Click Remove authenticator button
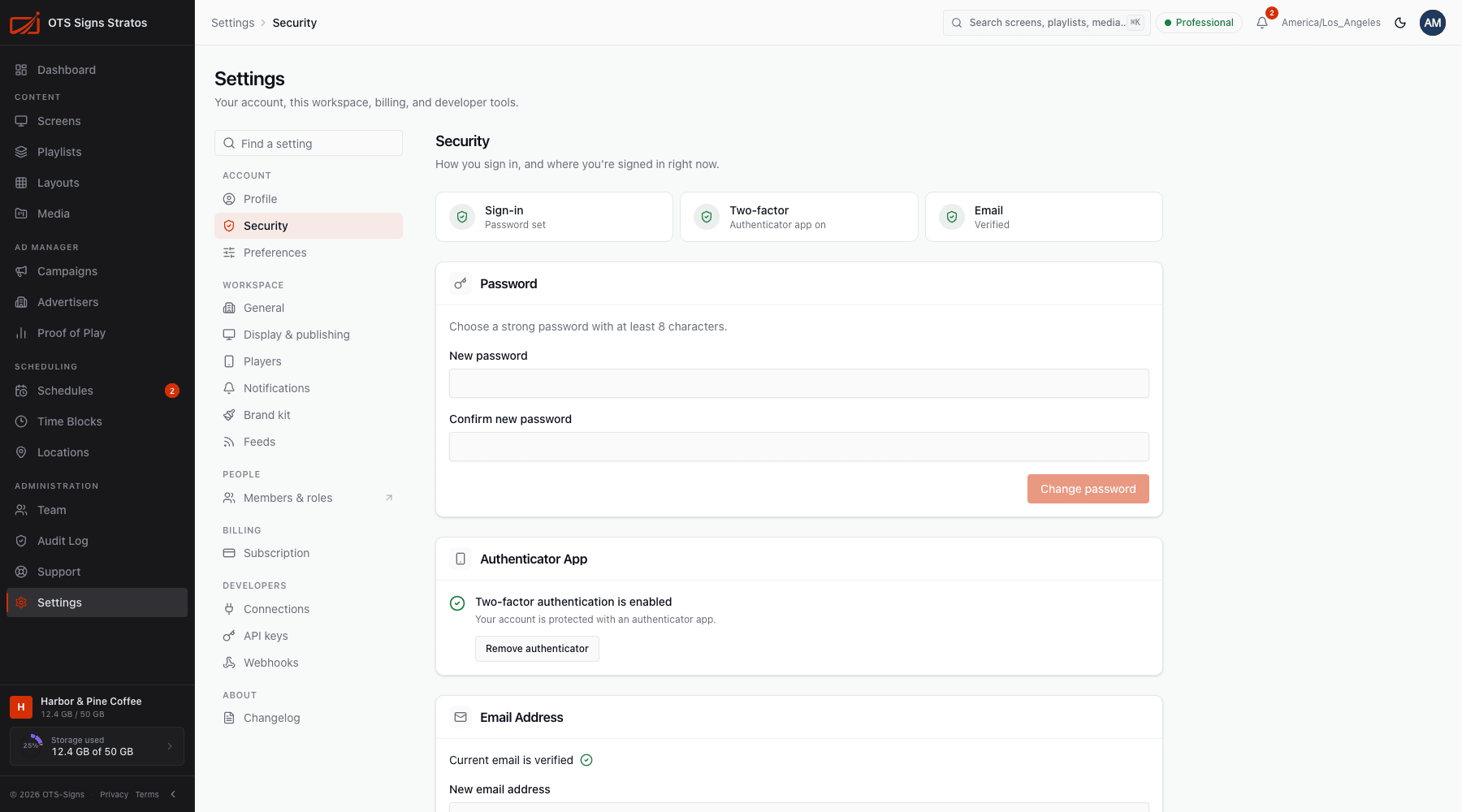This screenshot has width=1462, height=812. point(537,649)
